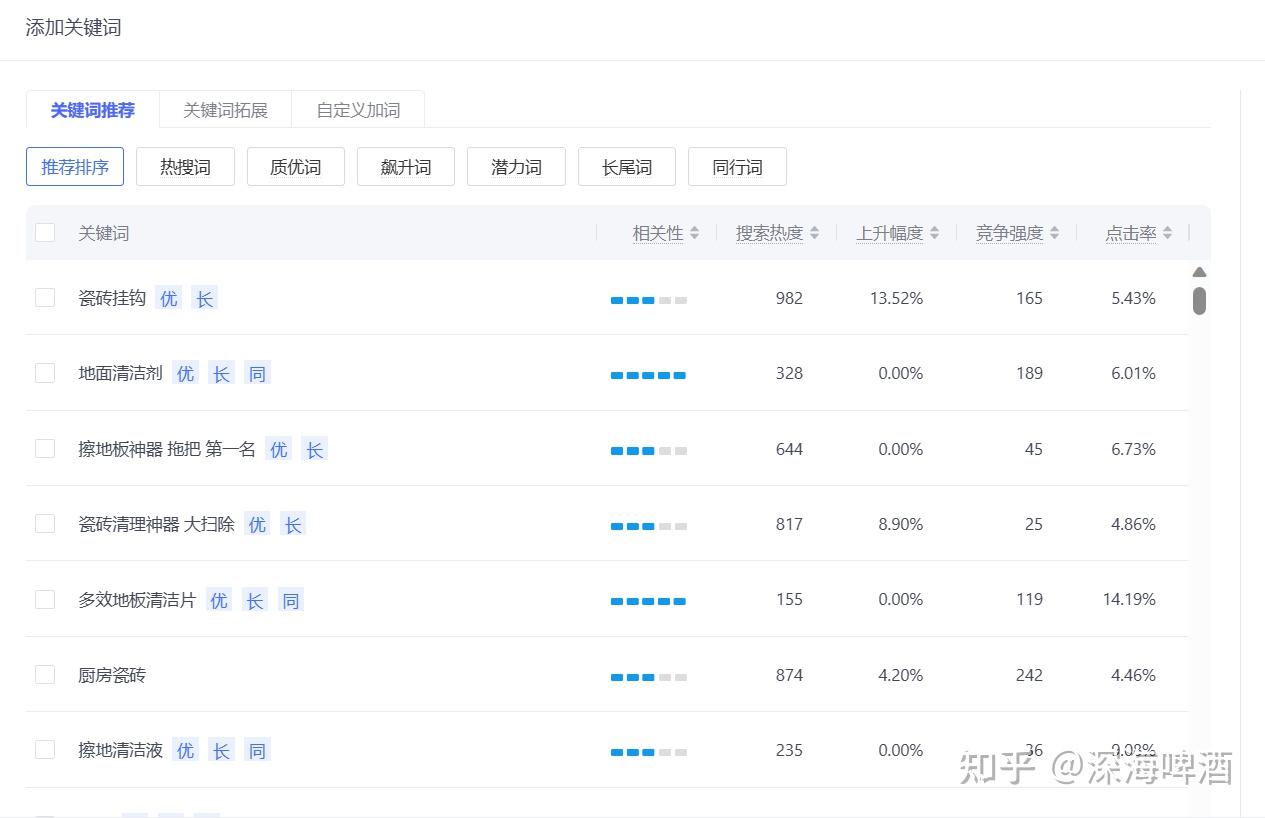Click rise value 13.52%
The image size is (1265, 818).
point(896,298)
